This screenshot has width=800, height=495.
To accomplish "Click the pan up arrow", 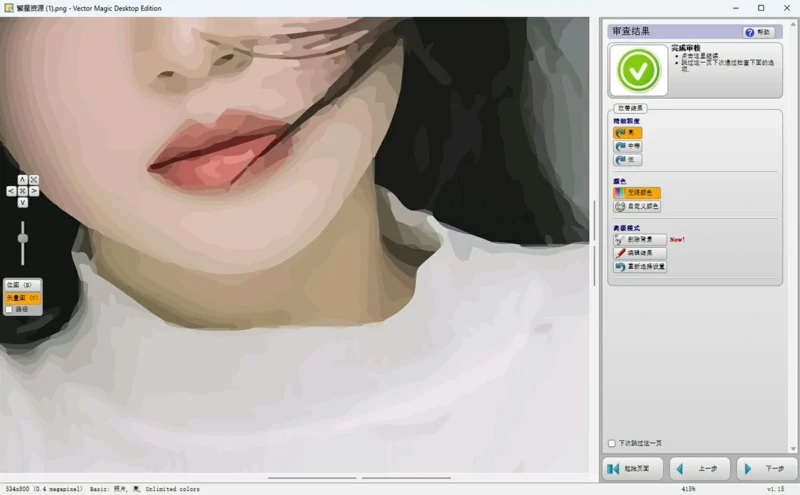I will coord(22,180).
